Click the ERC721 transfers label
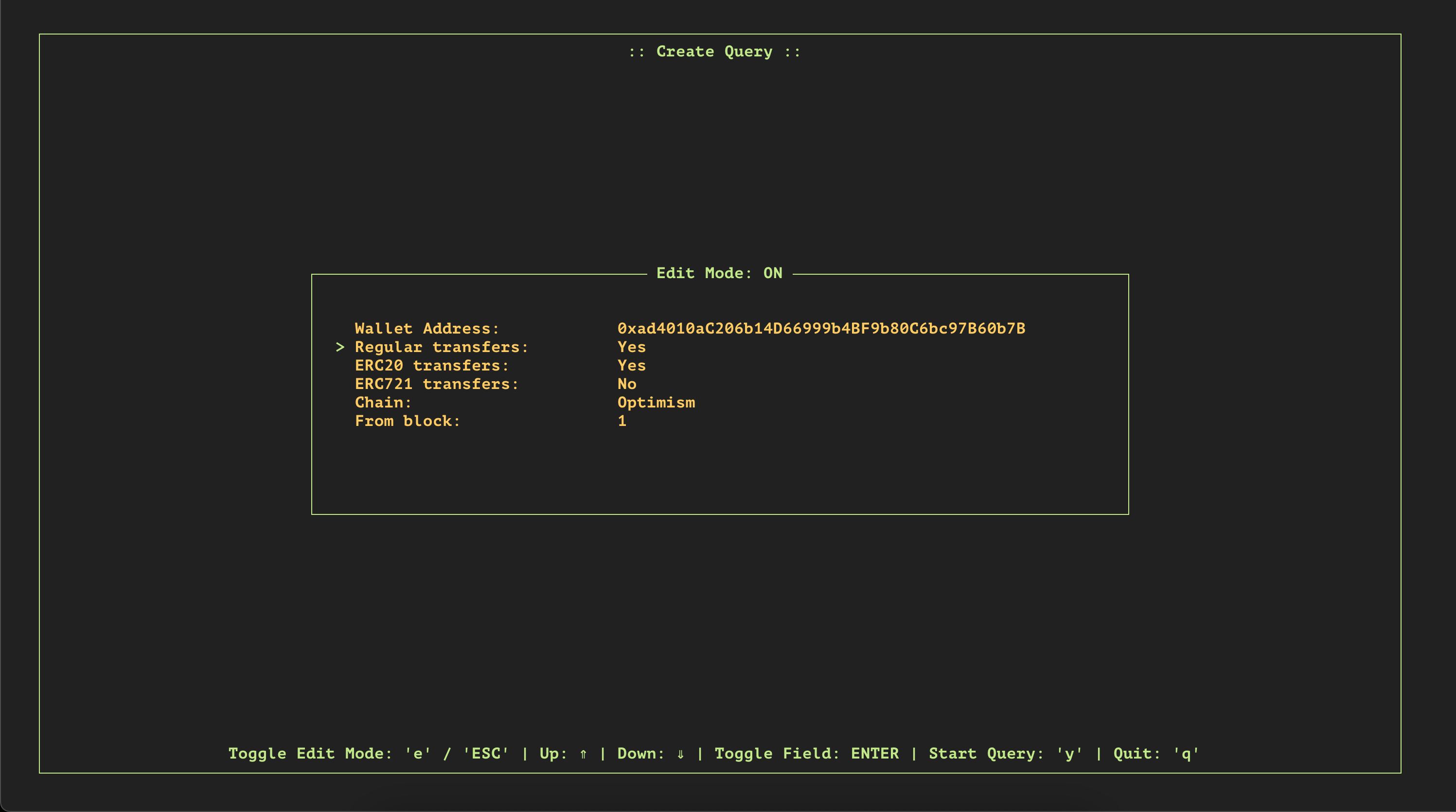The width and height of the screenshot is (1456, 812). click(x=437, y=384)
